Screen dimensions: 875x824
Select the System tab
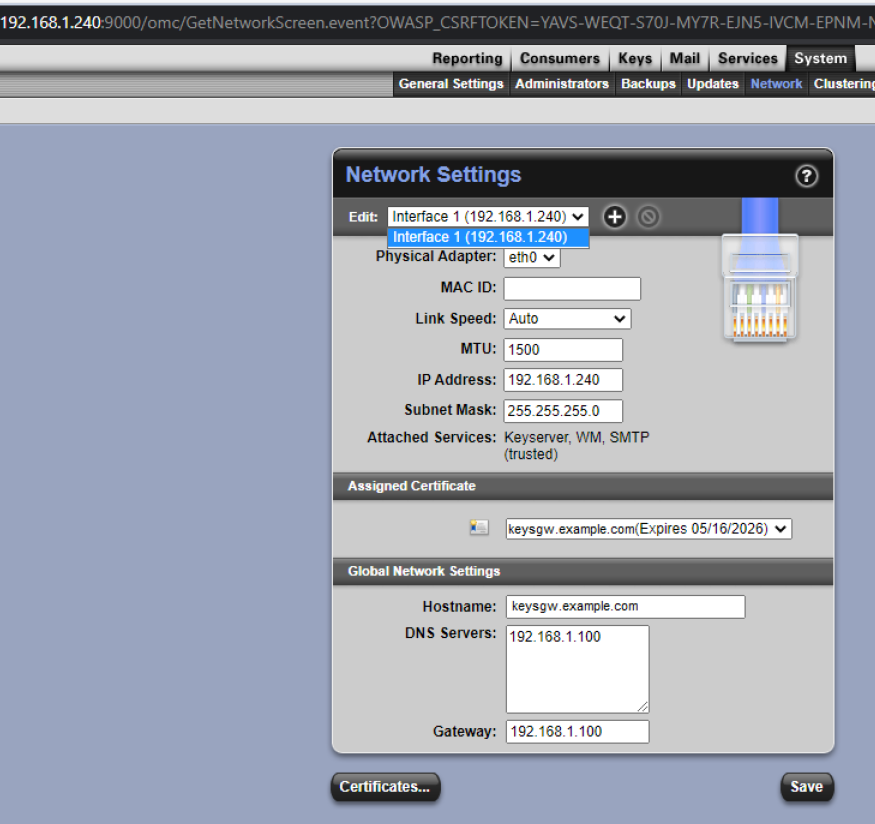(820, 59)
